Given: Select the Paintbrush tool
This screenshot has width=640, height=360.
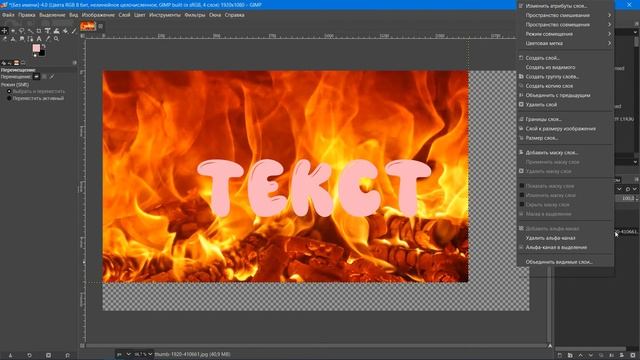Looking at the screenshot, I should [74, 31].
